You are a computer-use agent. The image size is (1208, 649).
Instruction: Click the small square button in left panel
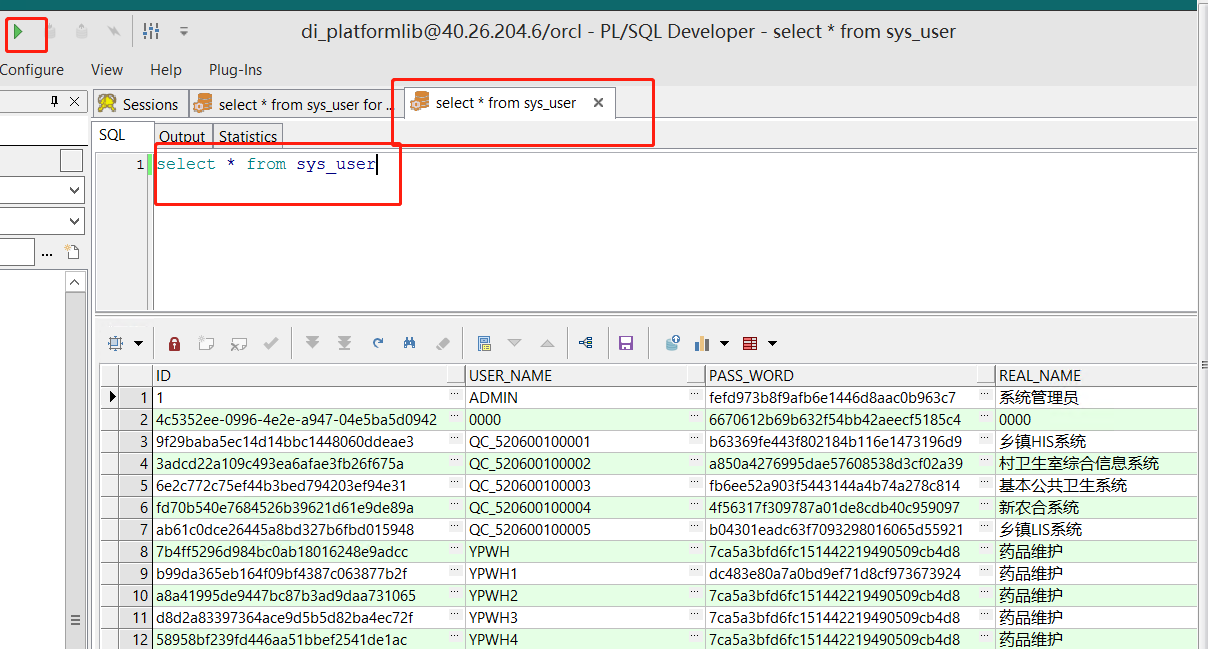point(71,160)
